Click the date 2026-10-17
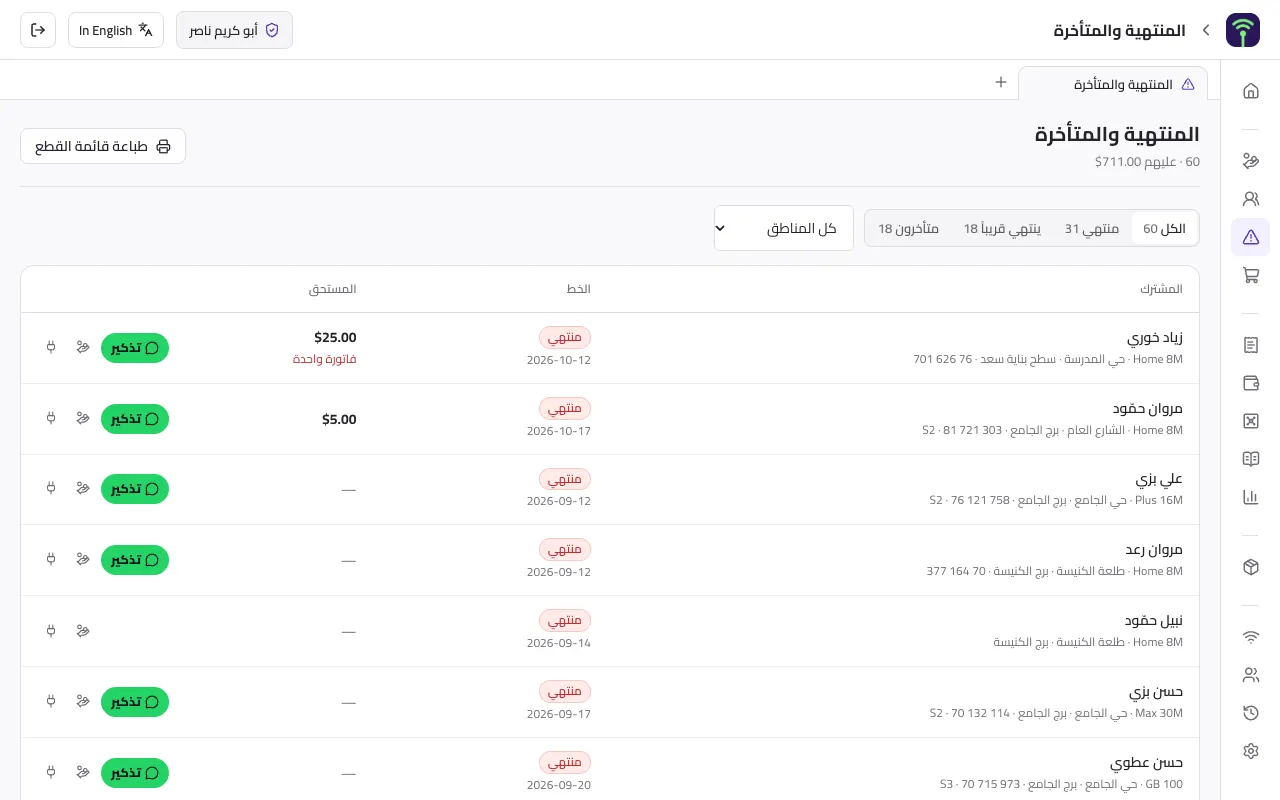This screenshot has height=800, width=1280. 559,431
